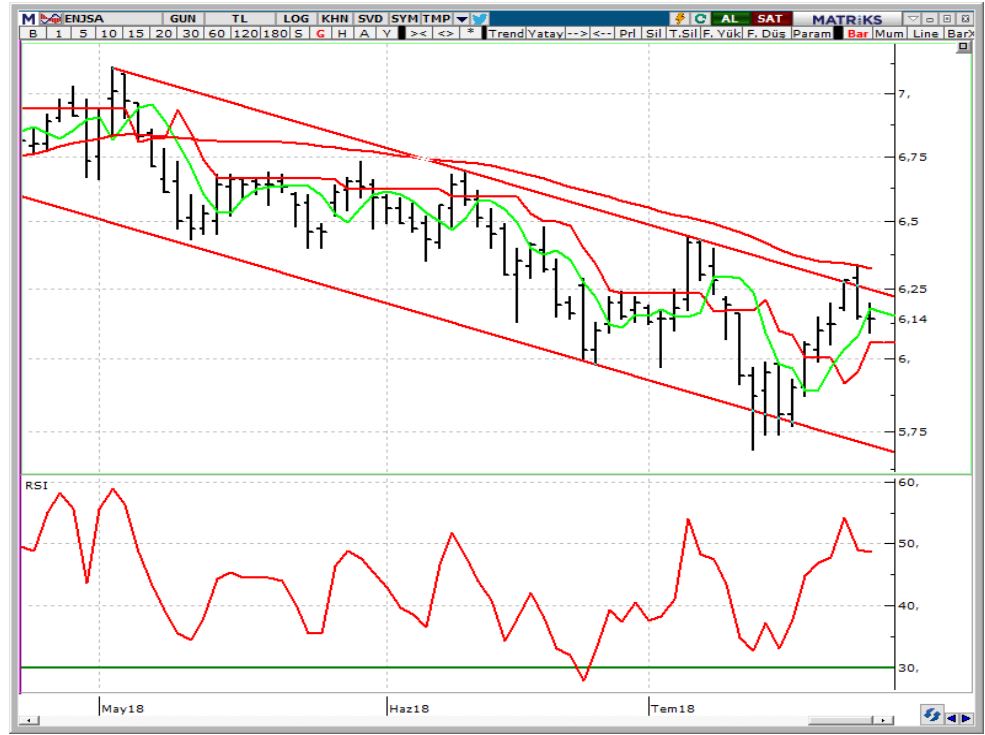Screen dimensions: 985x735
Task: Click the RSI indicator label
Action: click(36, 486)
